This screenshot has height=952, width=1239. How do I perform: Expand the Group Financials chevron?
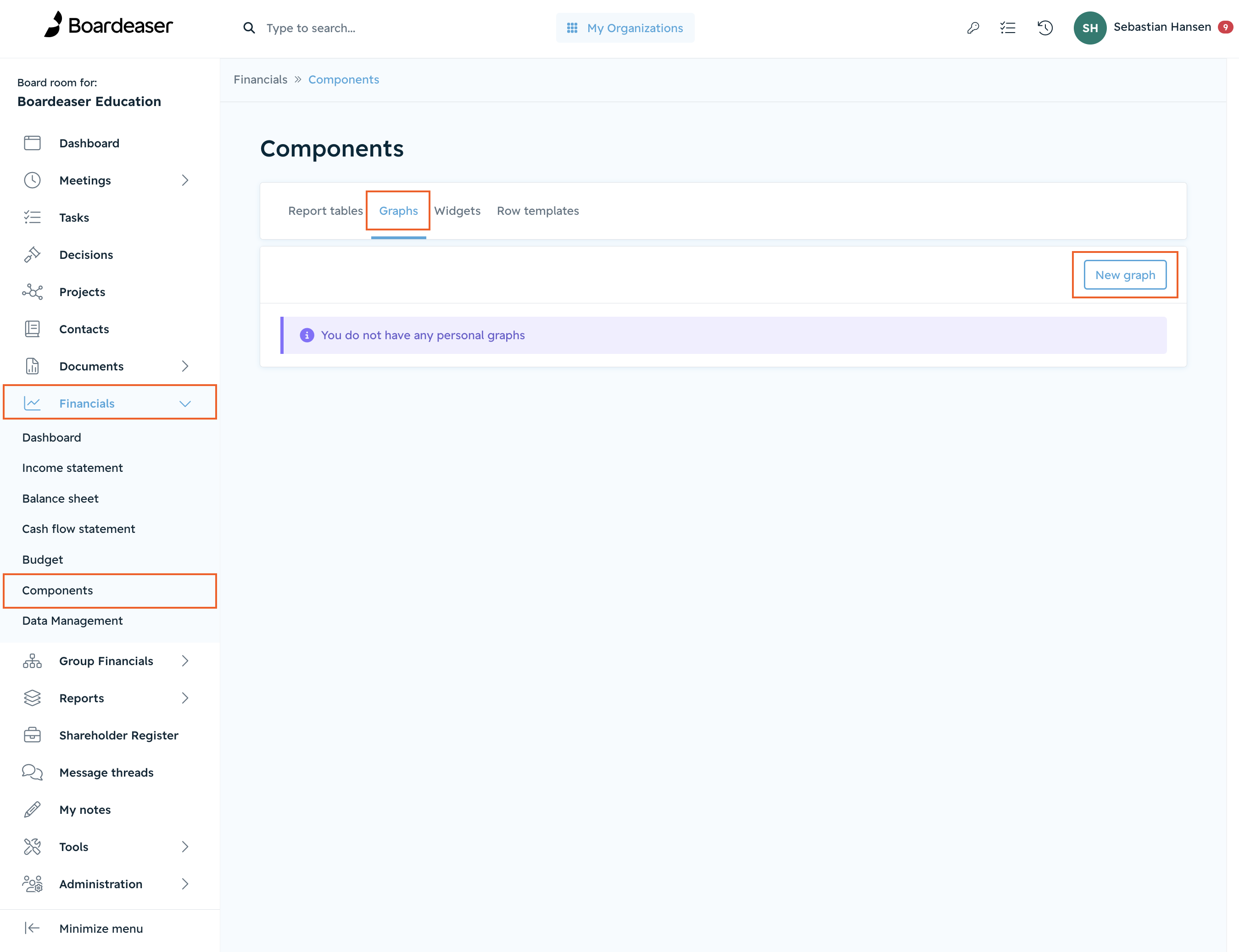pyautogui.click(x=184, y=661)
